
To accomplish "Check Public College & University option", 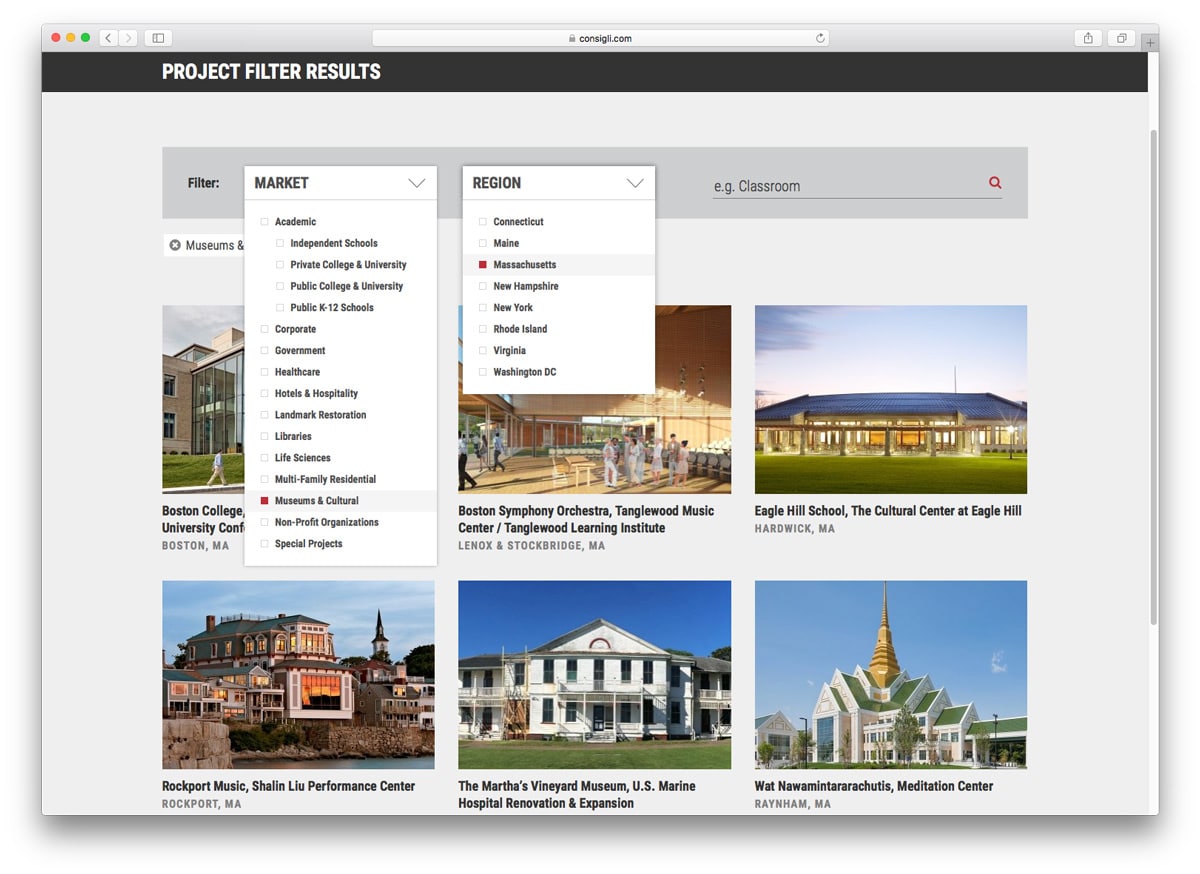I will click(280, 286).
